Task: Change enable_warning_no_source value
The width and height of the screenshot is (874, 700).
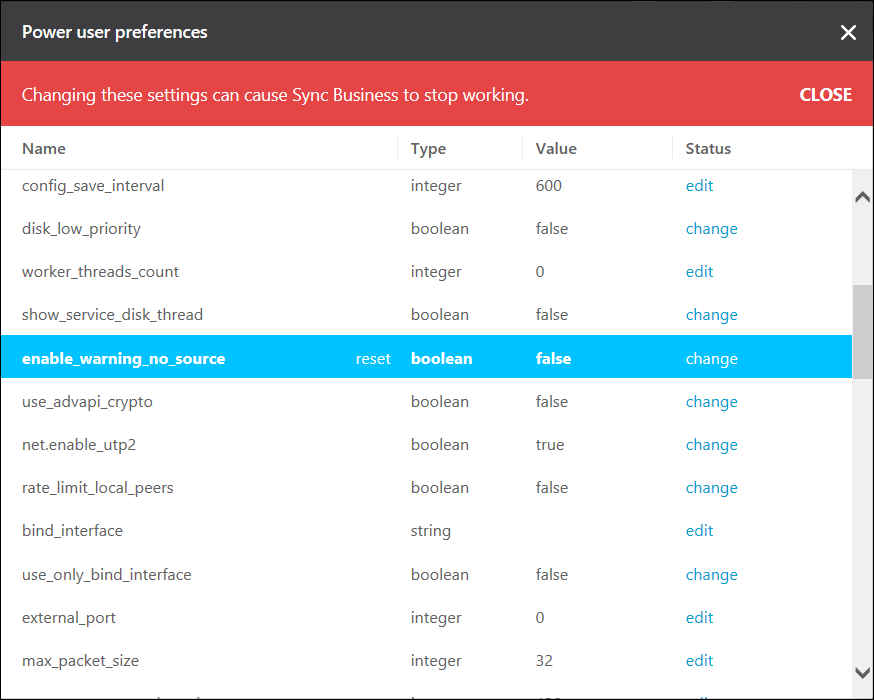Action: pyautogui.click(x=711, y=359)
